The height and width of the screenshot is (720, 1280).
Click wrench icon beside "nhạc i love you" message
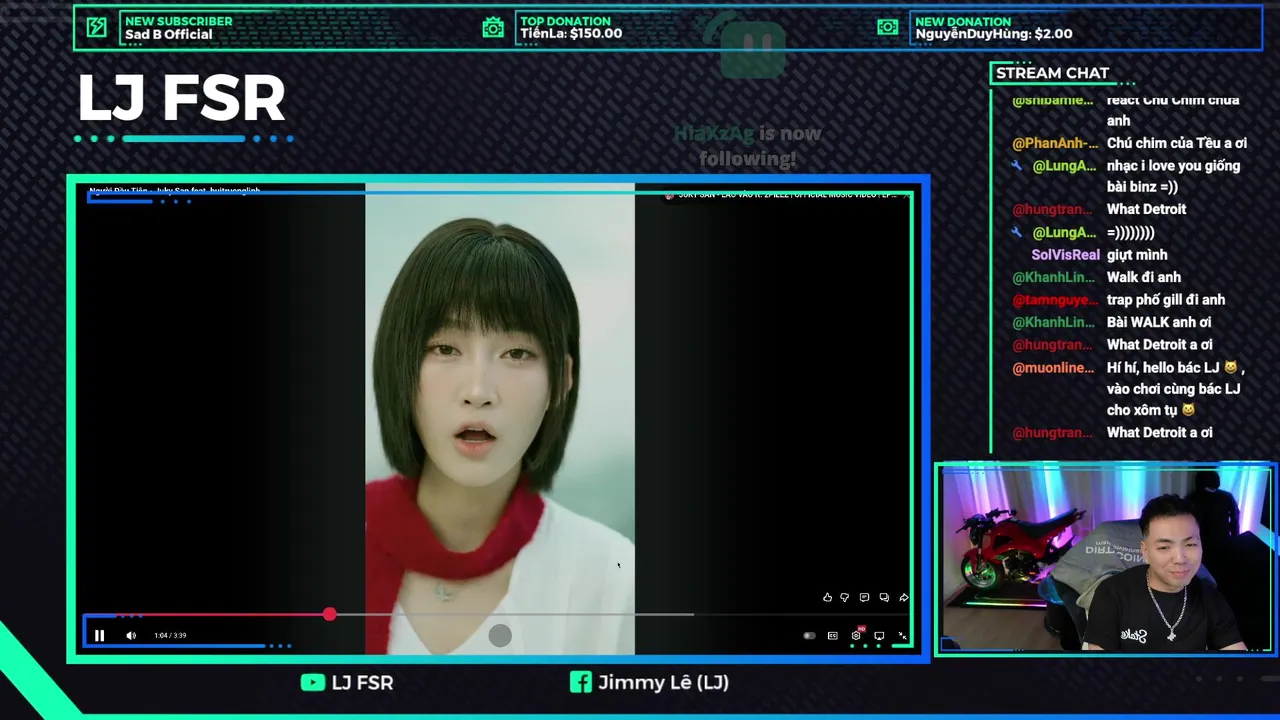coord(1018,166)
